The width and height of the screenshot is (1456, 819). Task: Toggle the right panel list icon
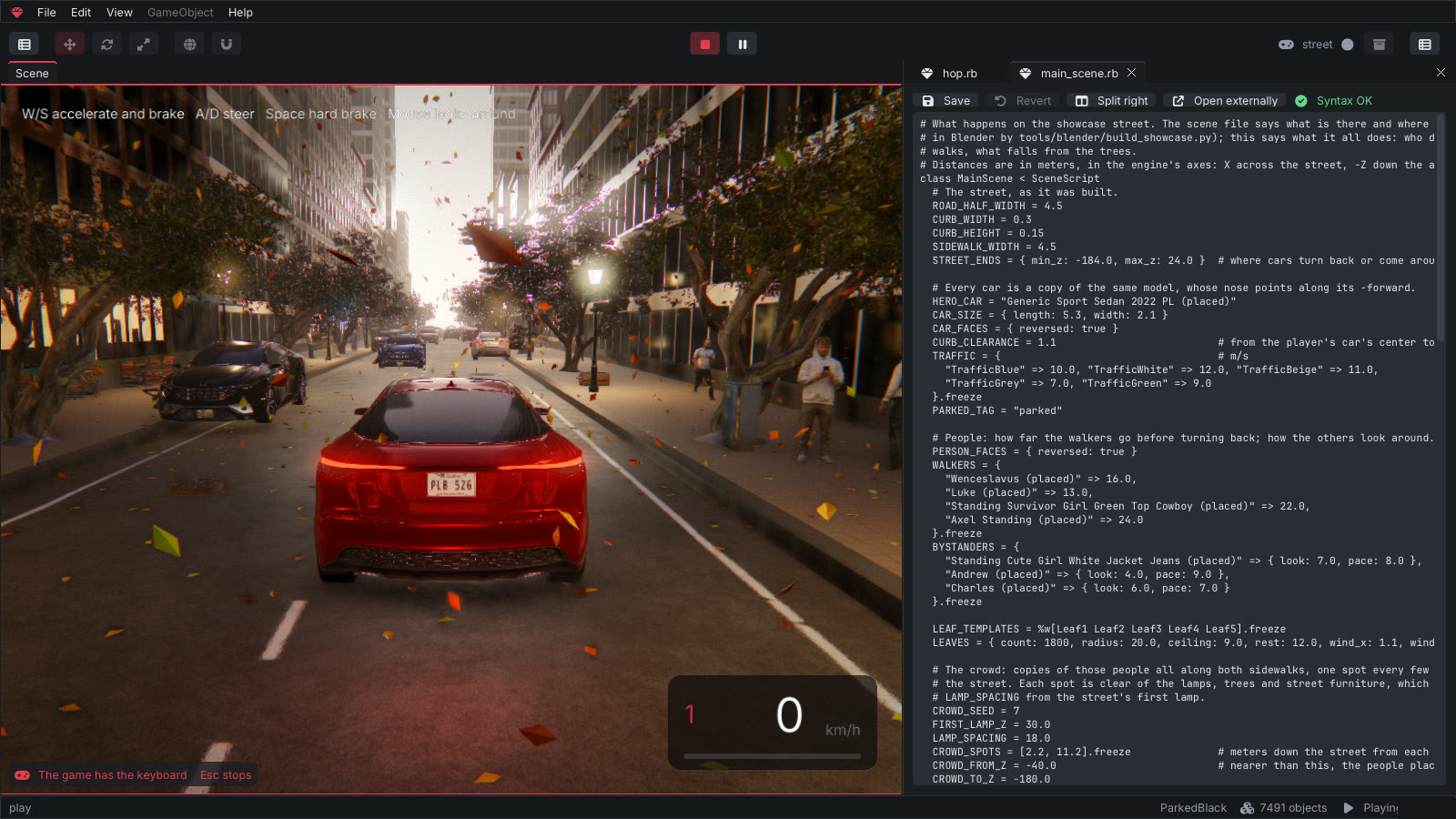pyautogui.click(x=1425, y=44)
